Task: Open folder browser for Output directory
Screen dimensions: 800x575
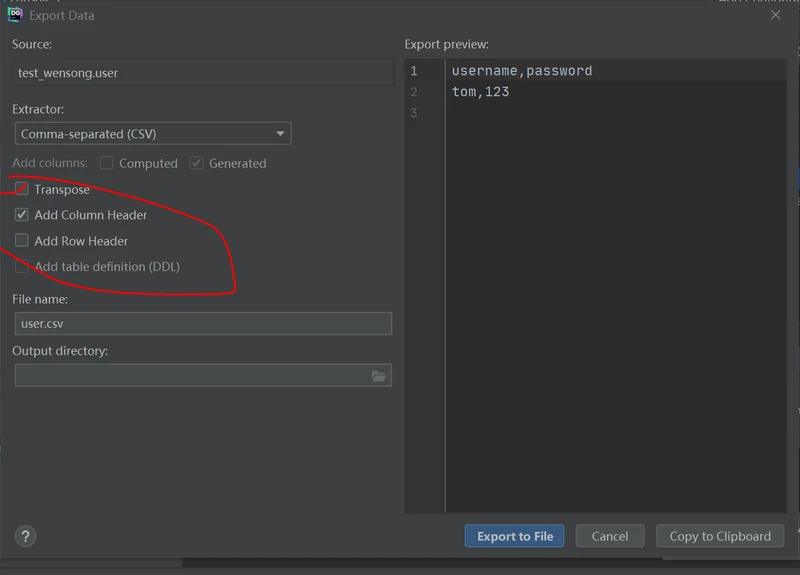Action: coord(379,376)
